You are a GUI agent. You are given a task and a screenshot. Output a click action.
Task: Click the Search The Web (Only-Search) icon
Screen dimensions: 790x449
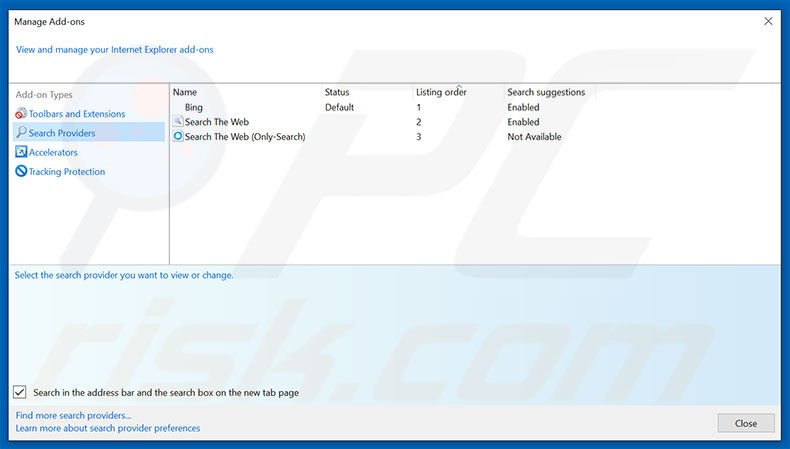(178, 137)
